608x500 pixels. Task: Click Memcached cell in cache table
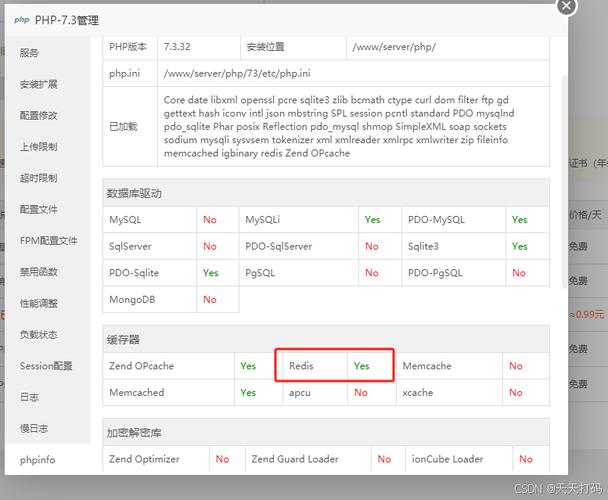click(x=169, y=393)
